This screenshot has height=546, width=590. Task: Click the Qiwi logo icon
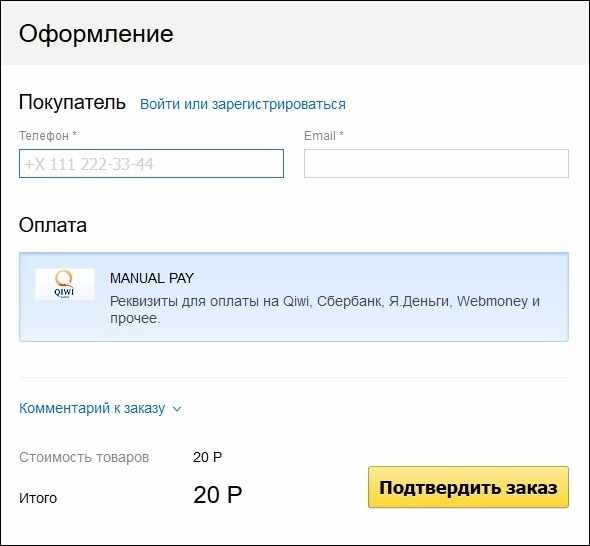(x=65, y=284)
